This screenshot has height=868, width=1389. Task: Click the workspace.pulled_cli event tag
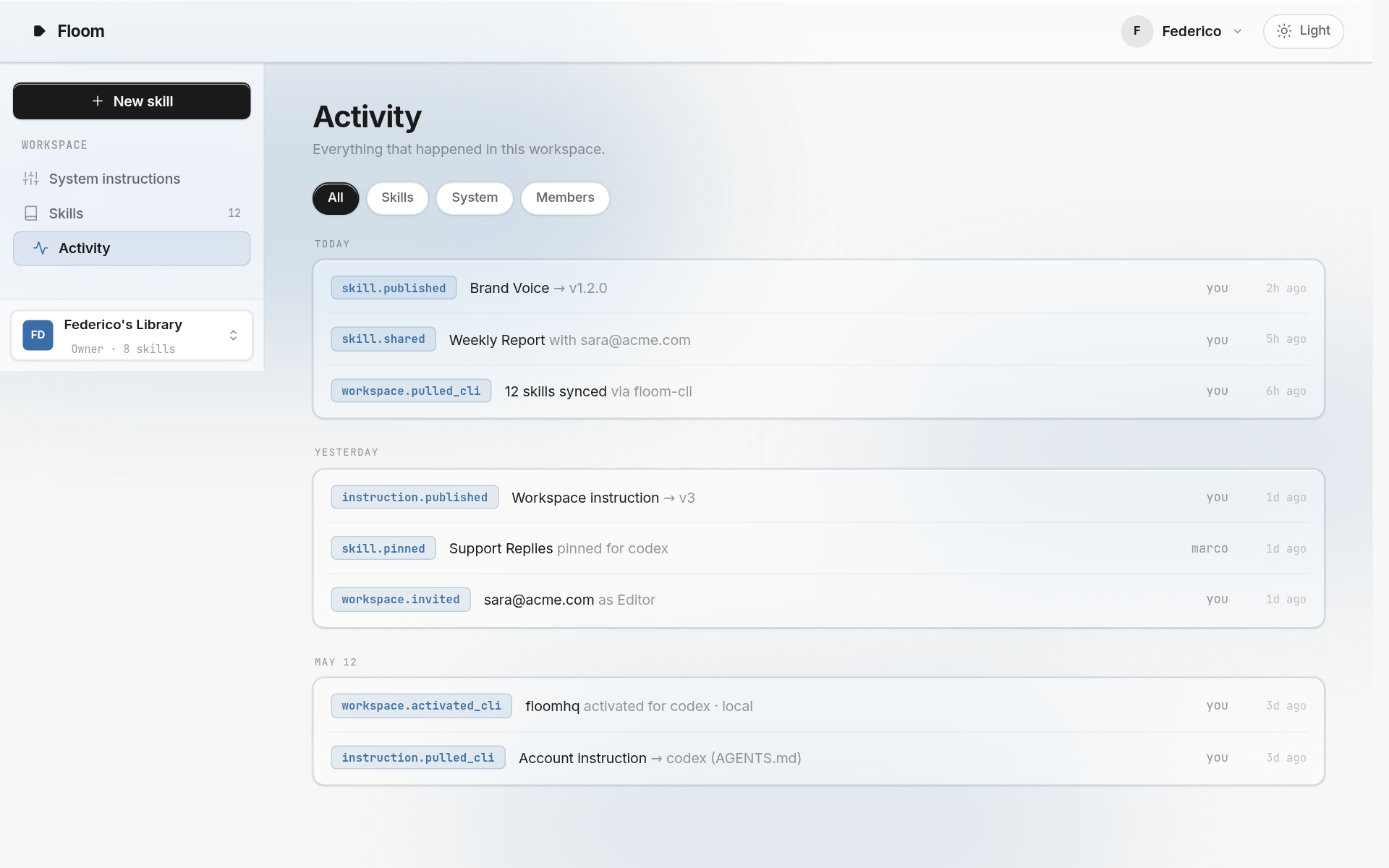411,391
